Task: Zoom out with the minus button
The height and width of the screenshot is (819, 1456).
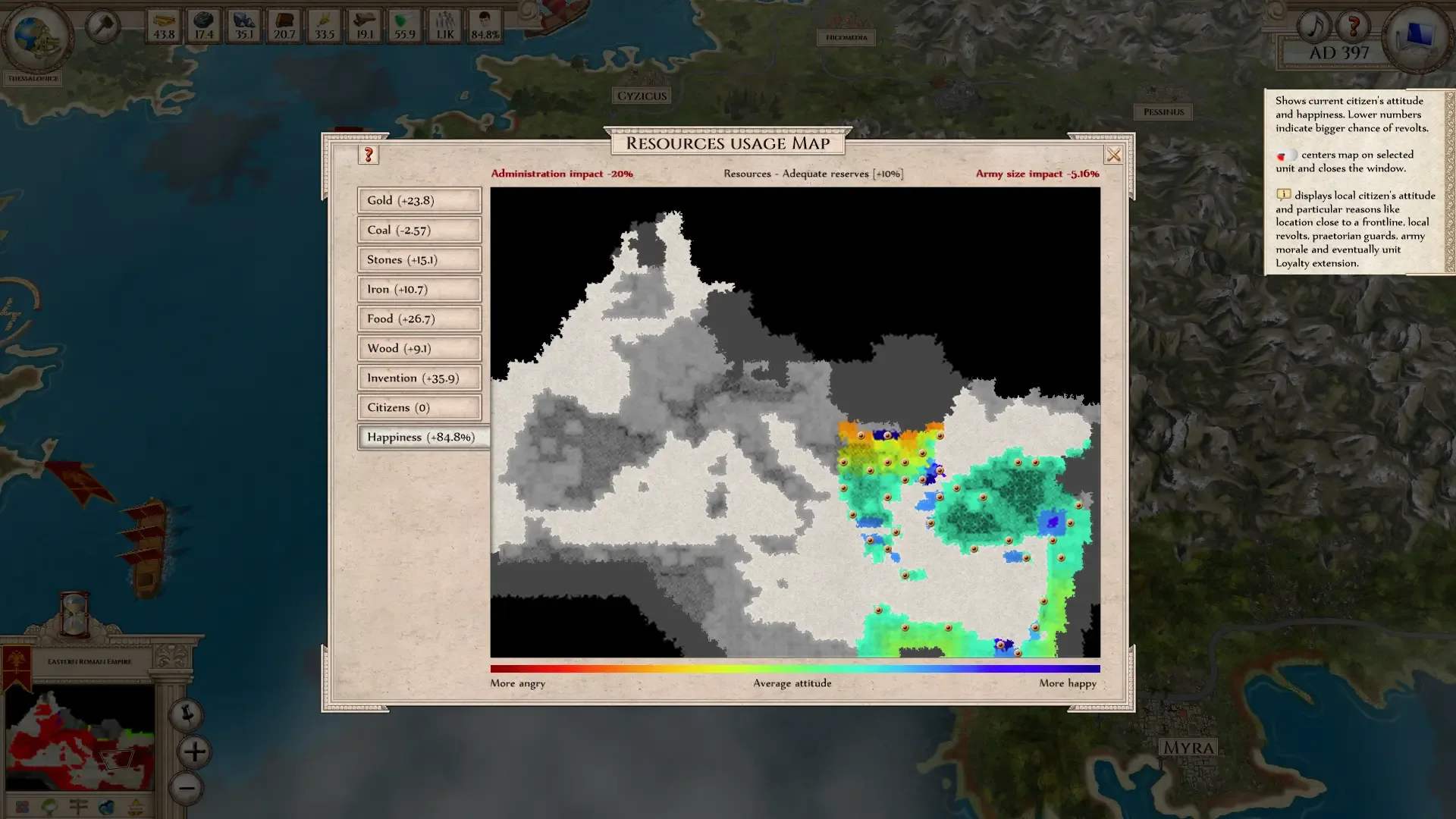Action: [187, 789]
